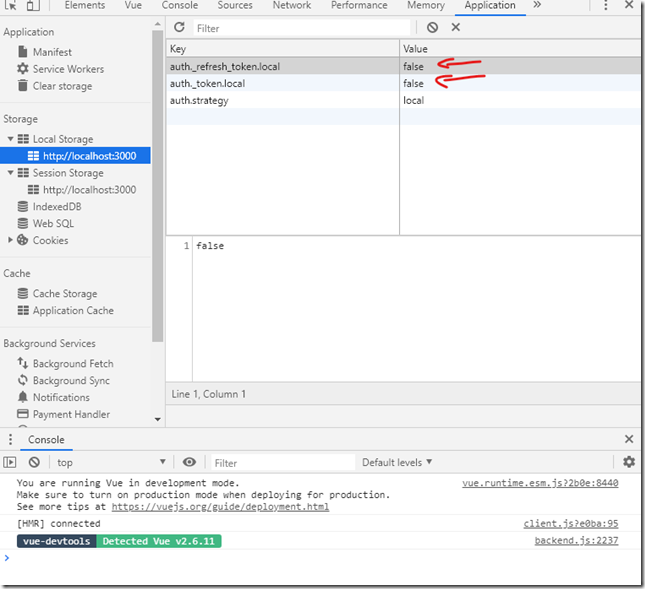Select the Console drawer tab
645x589 pixels.
[46, 440]
